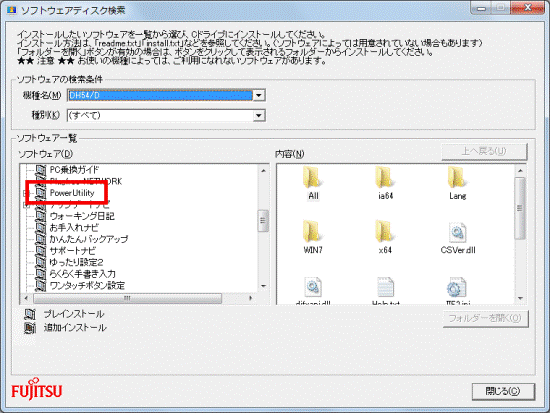This screenshot has height=413, width=550.
Task: Click the title bar application icon
Action: (x=12, y=10)
